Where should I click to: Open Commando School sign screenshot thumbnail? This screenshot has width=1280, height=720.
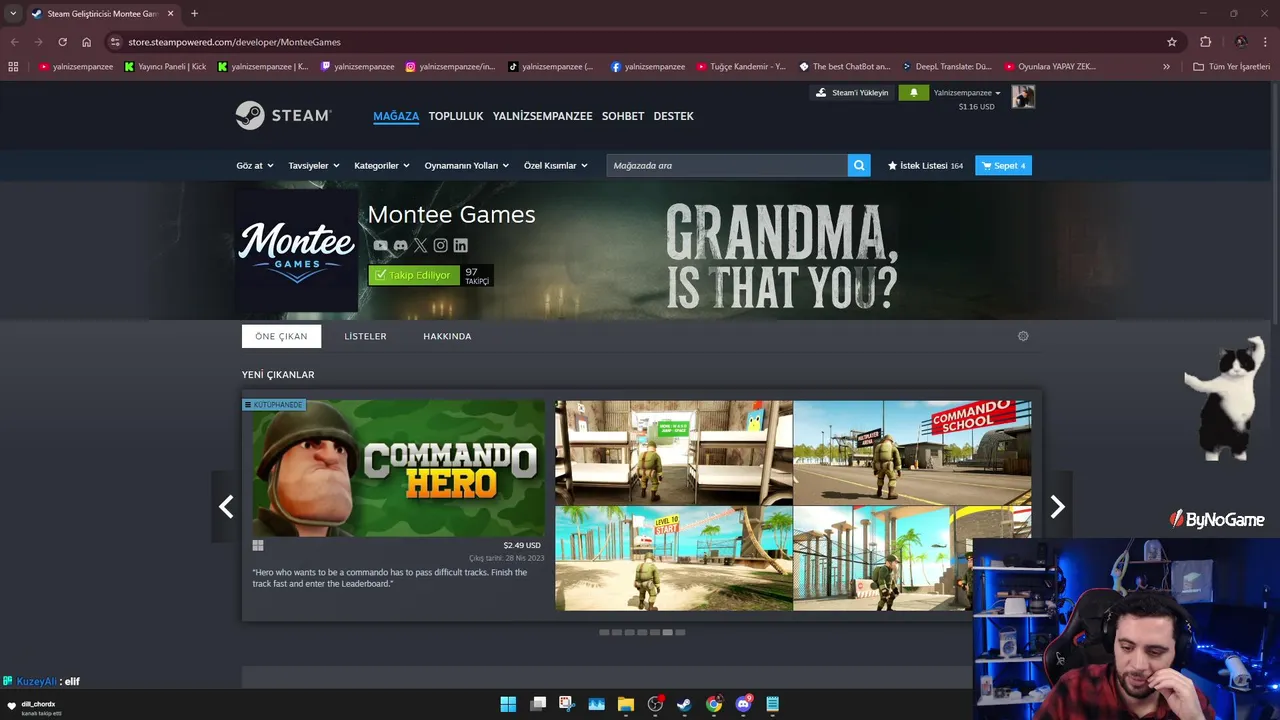tap(912, 453)
